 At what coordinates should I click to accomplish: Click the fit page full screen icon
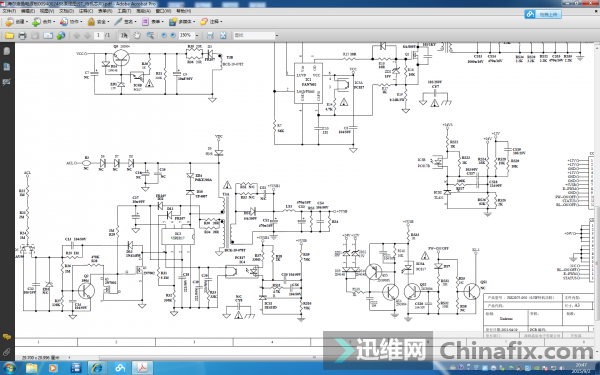(x=223, y=36)
